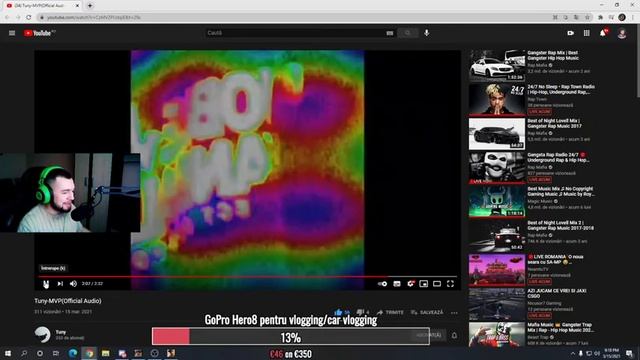640x360 pixels.
Task: Open the Tuny channel name link
Action: [60, 332]
